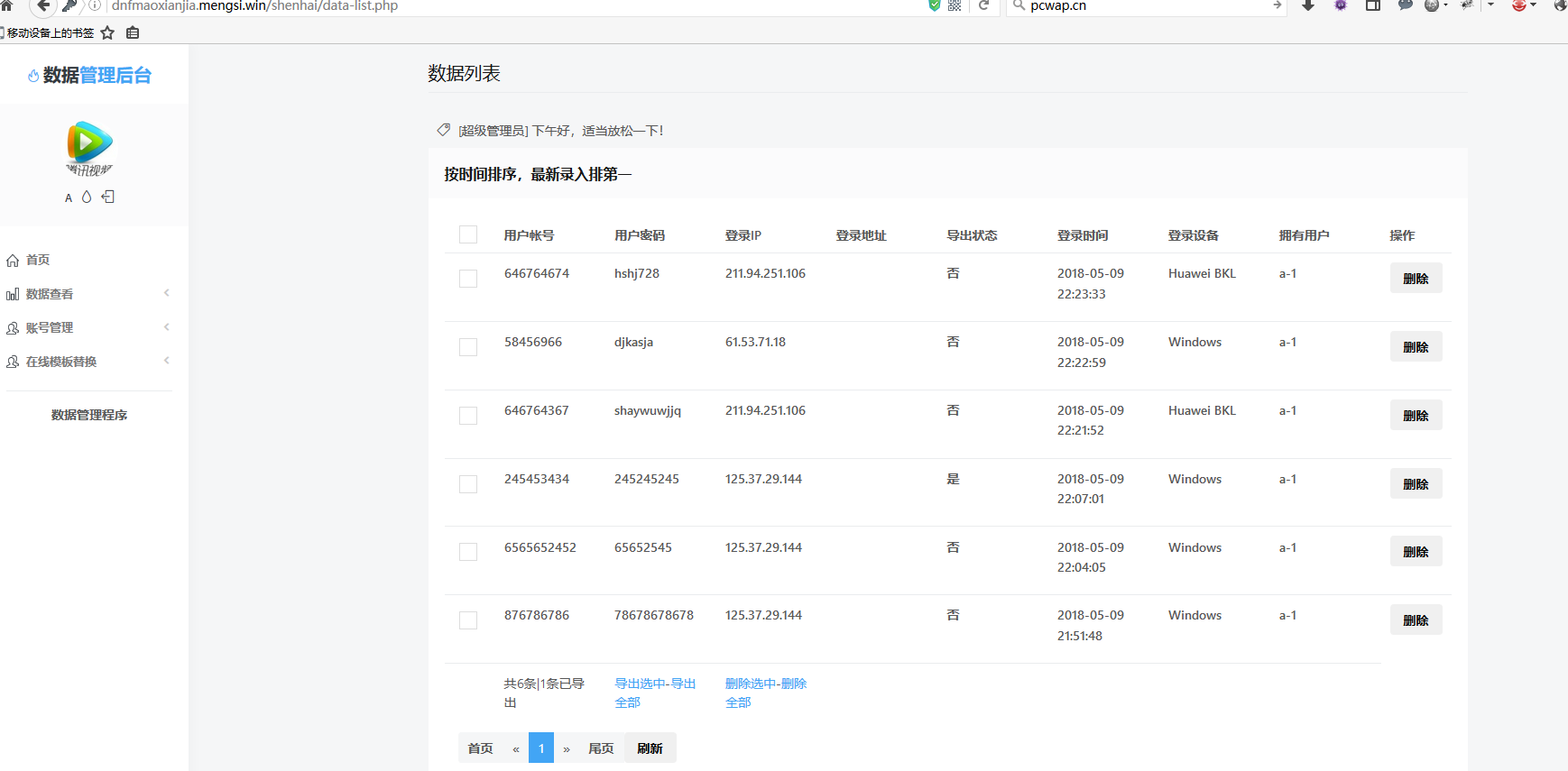Expand the 账号管理 sidebar menu arrow
This screenshot has width=1568, height=771.
point(167,327)
